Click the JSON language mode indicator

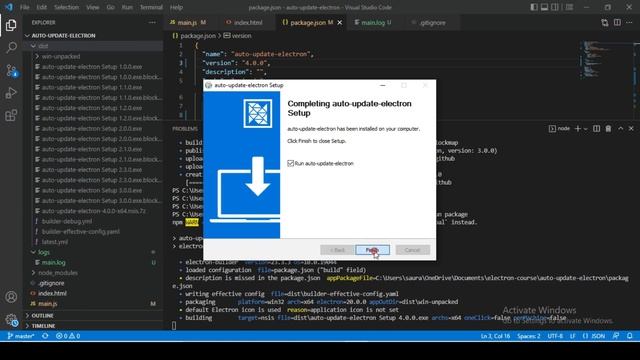594,336
